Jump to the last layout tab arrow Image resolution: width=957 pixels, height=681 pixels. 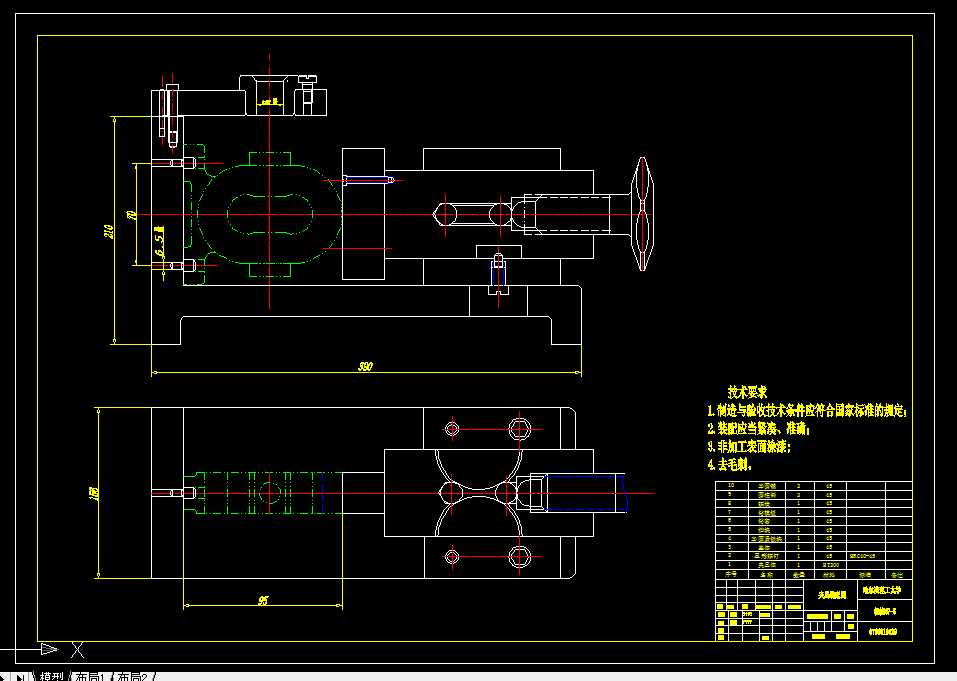pyautogui.click(x=21, y=677)
